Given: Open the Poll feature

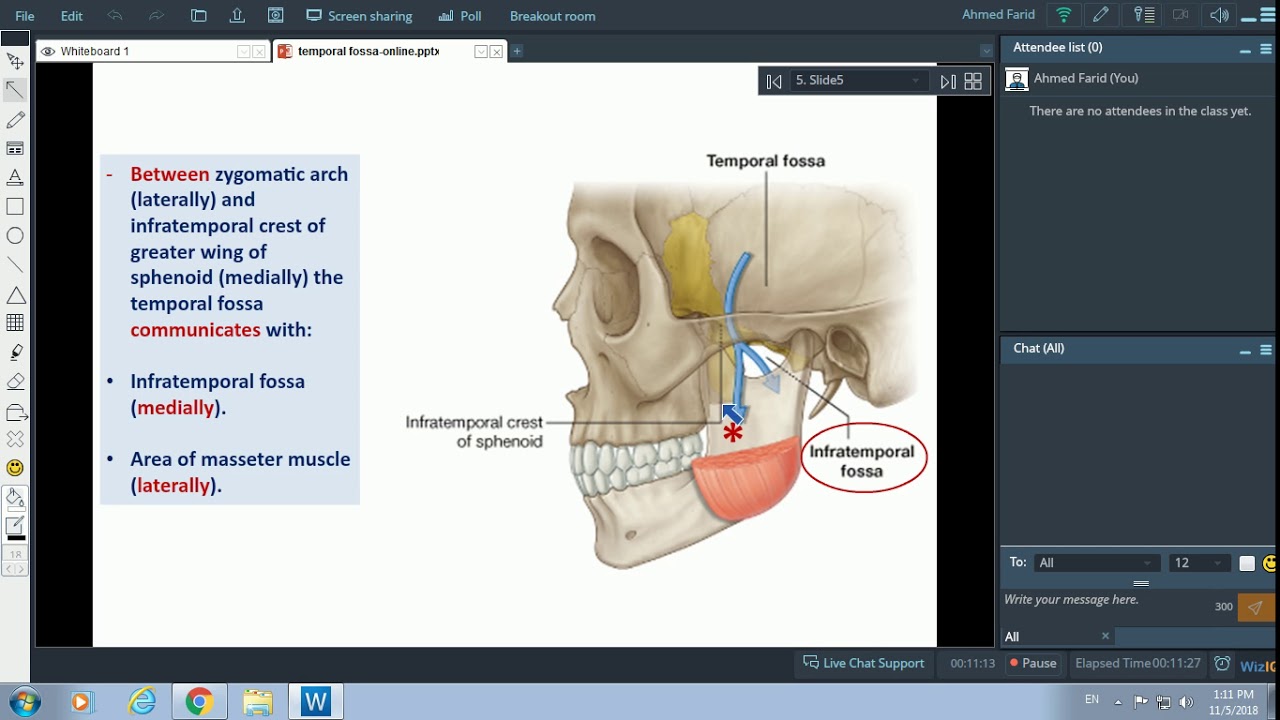Looking at the screenshot, I should click(x=460, y=16).
